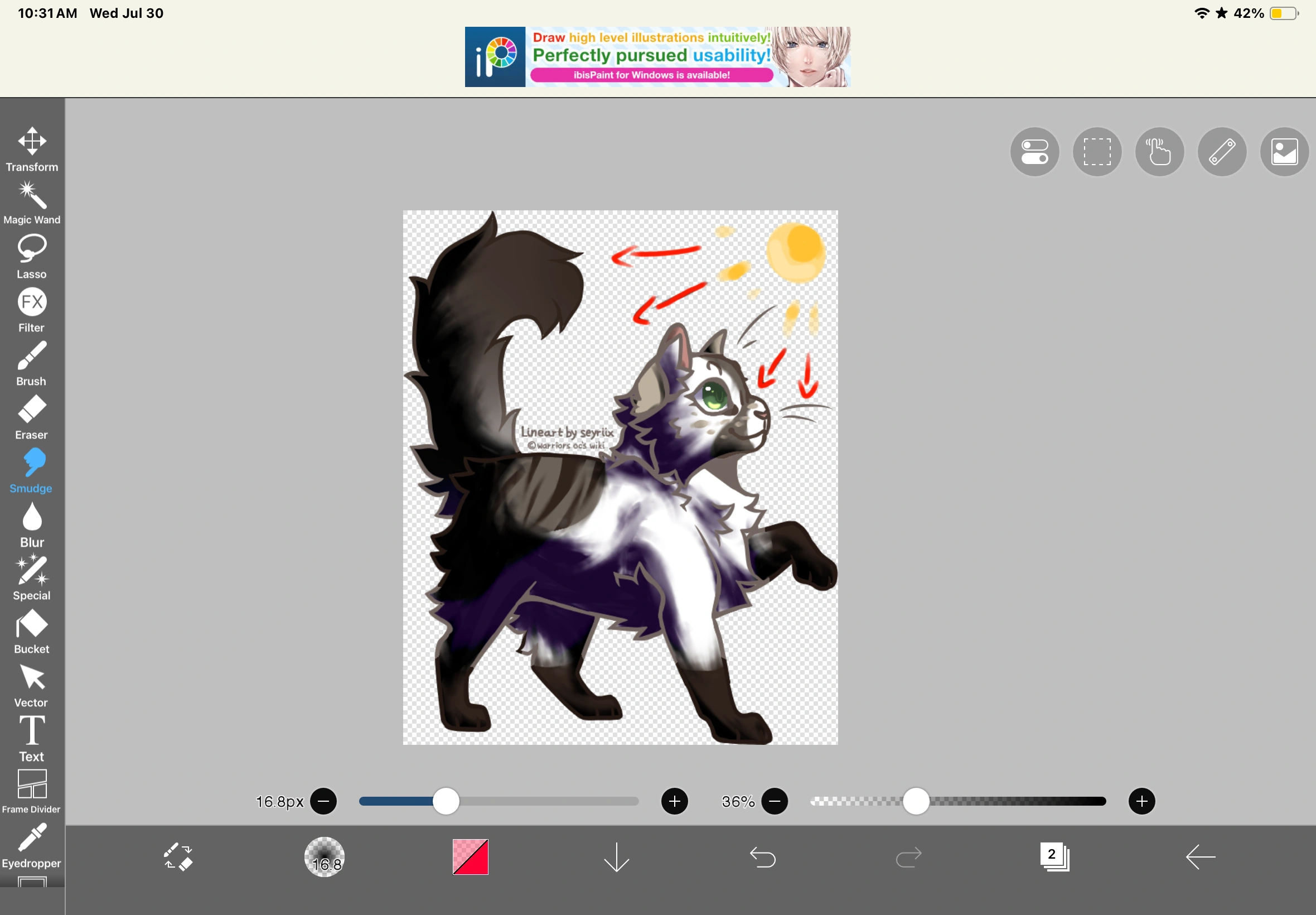Undo the last stroke

763,857
